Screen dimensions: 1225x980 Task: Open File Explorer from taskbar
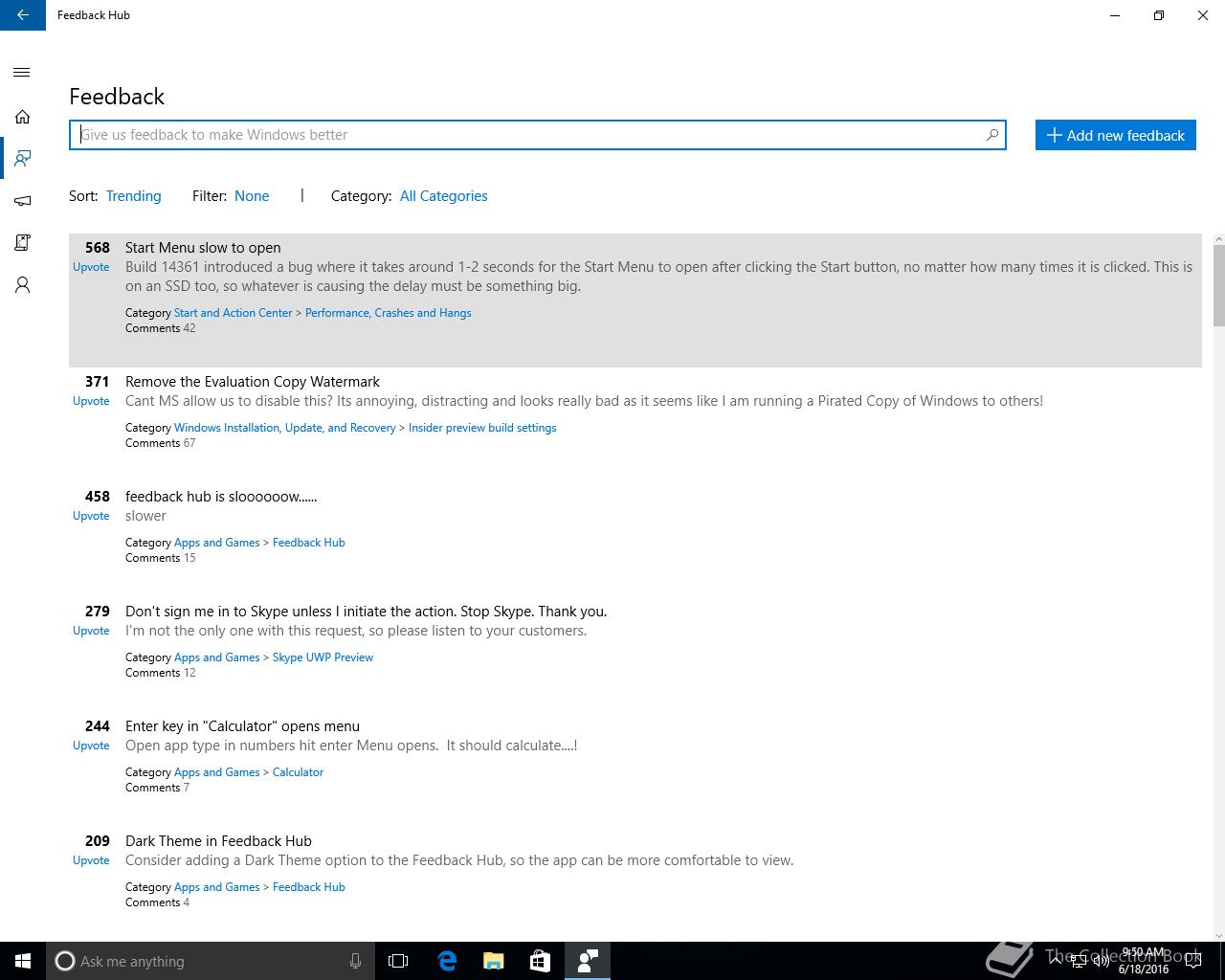point(494,961)
